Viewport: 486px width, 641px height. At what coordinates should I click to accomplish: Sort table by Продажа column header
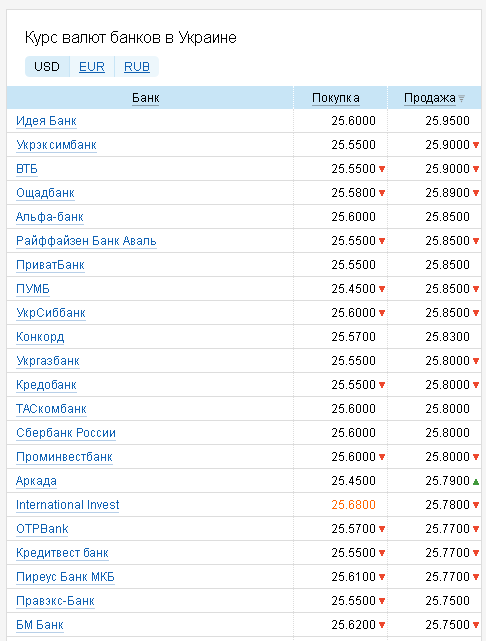[x=430, y=98]
